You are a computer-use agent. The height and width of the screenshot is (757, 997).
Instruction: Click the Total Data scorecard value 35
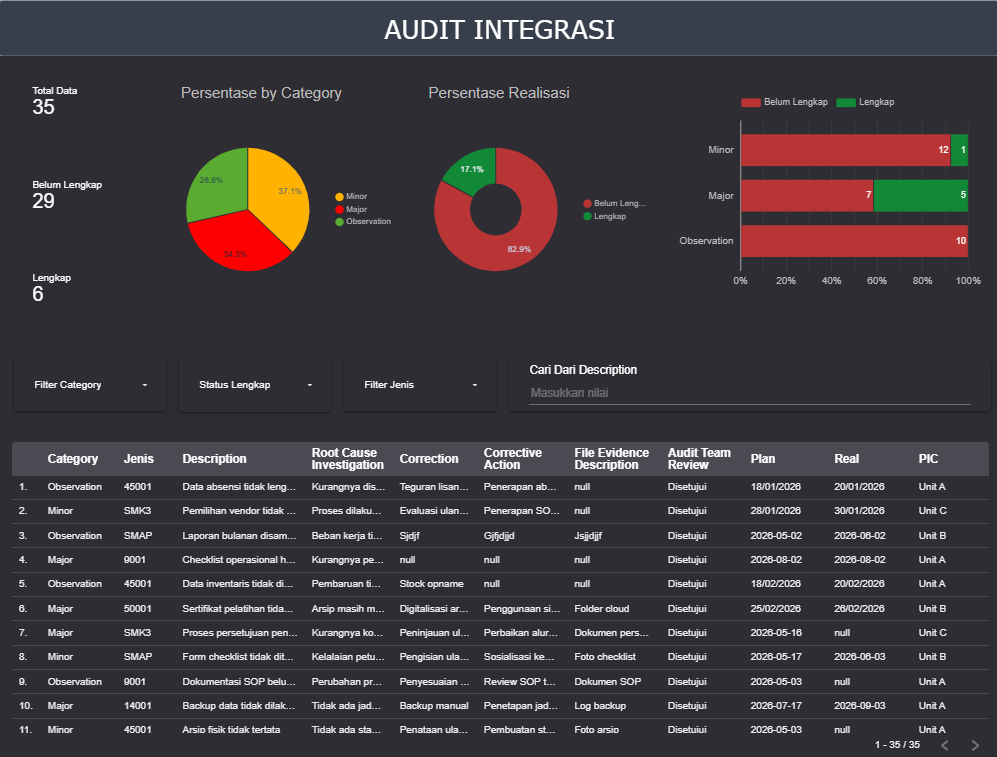[x=43, y=107]
